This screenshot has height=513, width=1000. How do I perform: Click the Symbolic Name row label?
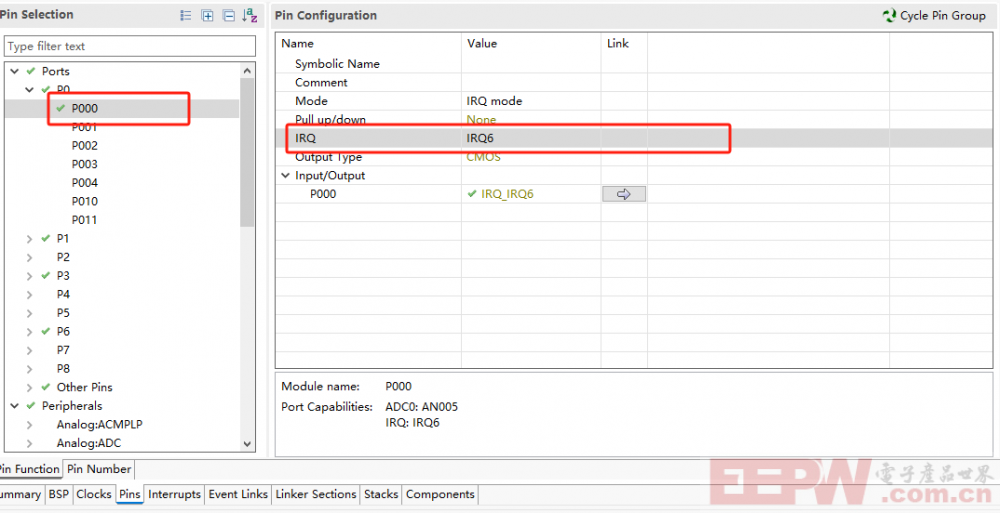coord(337,64)
